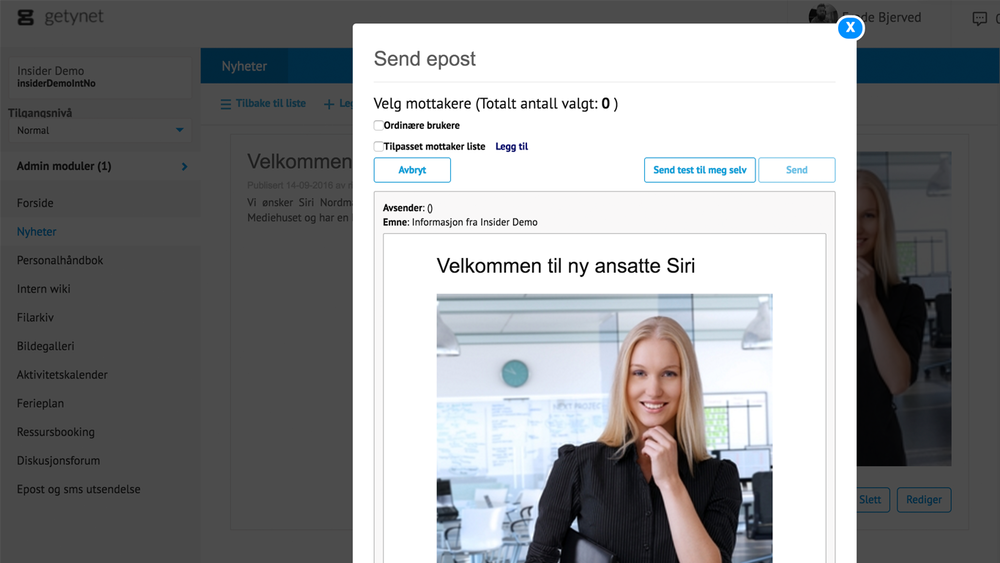Viewport: 1000px width, 563px height.
Task: Select Aktivitetskalender menu item
Action: click(x=62, y=375)
